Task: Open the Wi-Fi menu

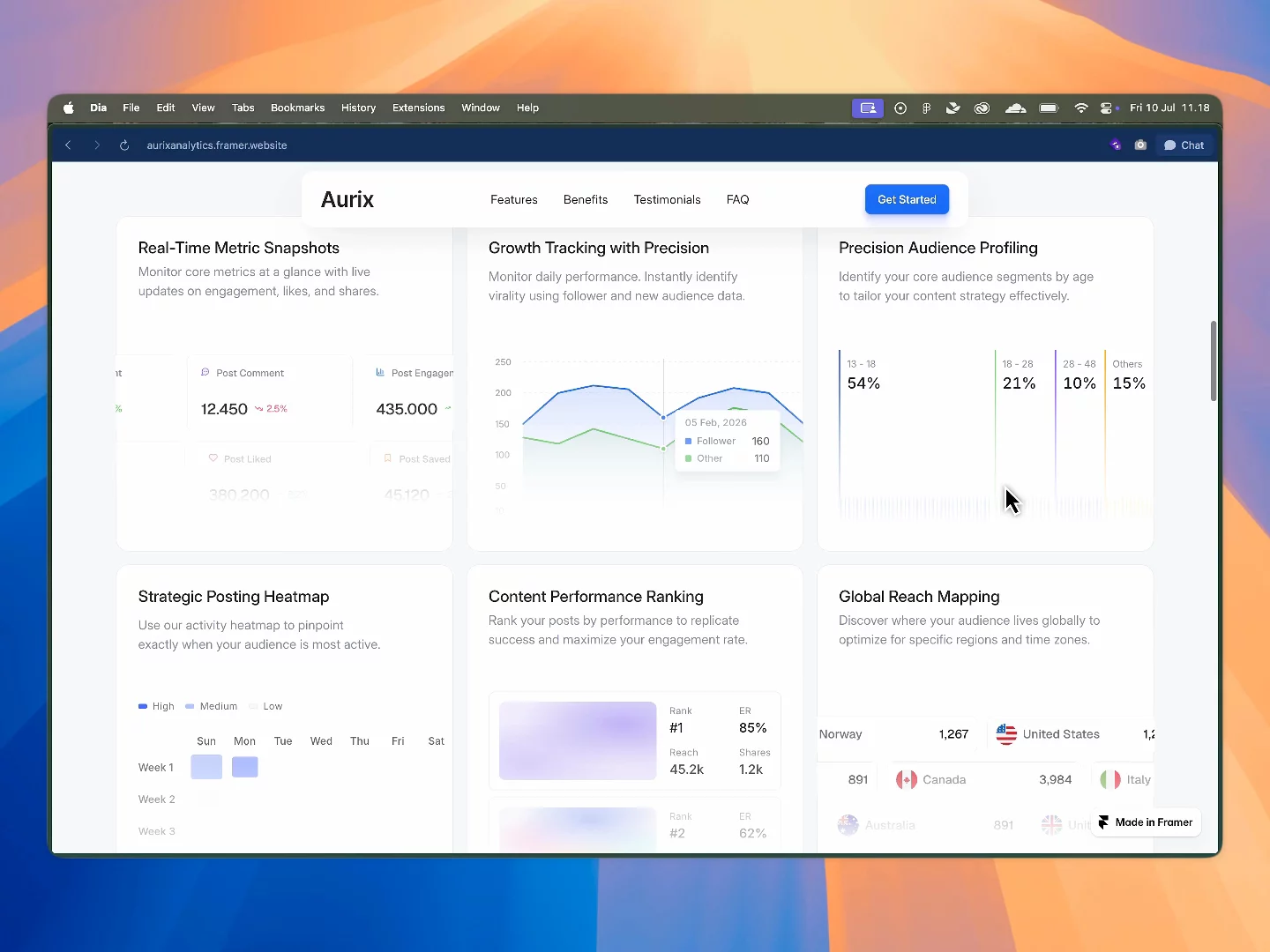Action: coord(1081,108)
